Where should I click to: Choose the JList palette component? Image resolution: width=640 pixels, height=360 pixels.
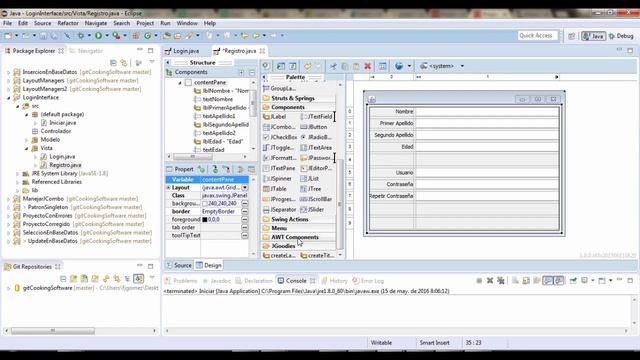(310, 179)
